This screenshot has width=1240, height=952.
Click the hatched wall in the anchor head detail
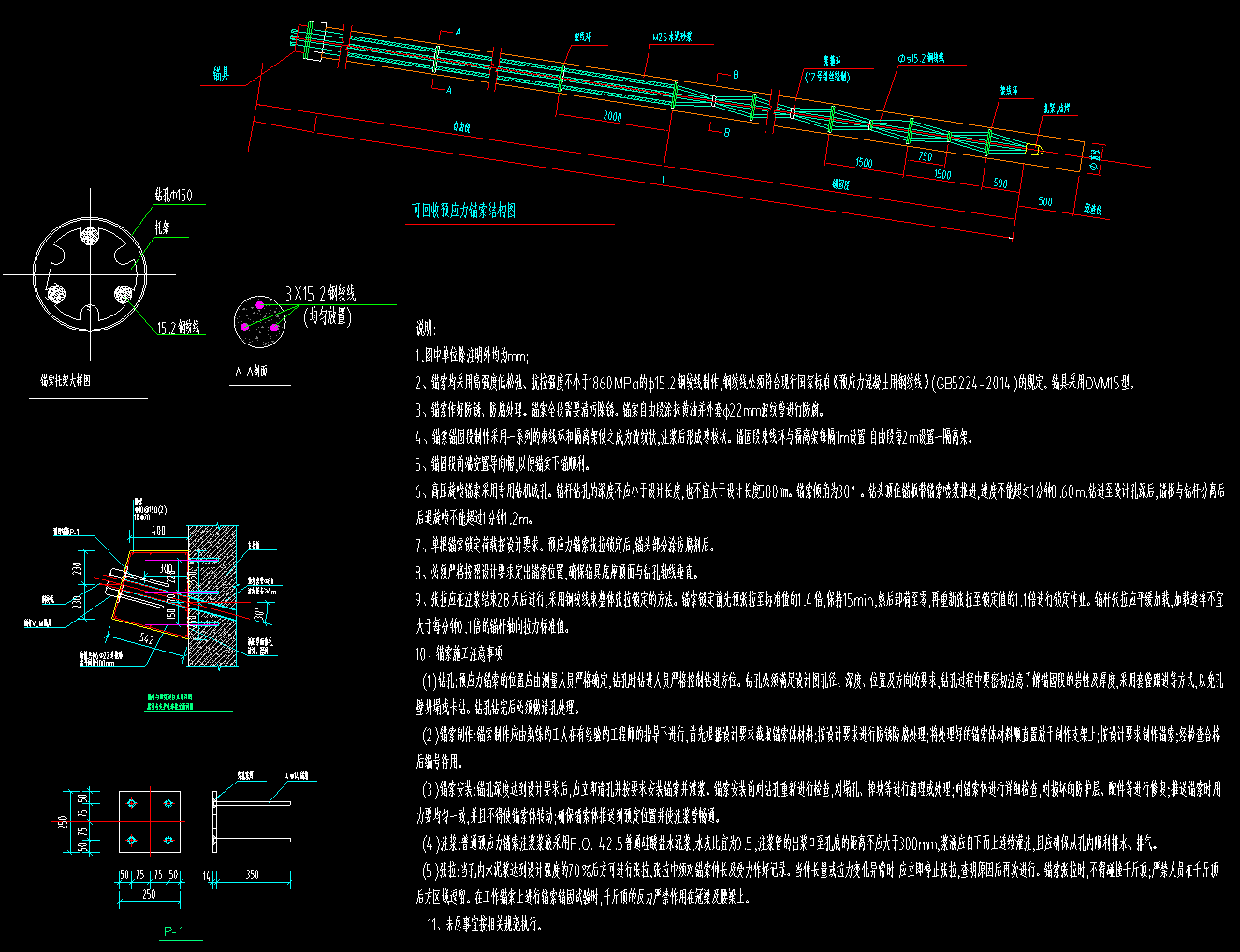tap(212, 595)
